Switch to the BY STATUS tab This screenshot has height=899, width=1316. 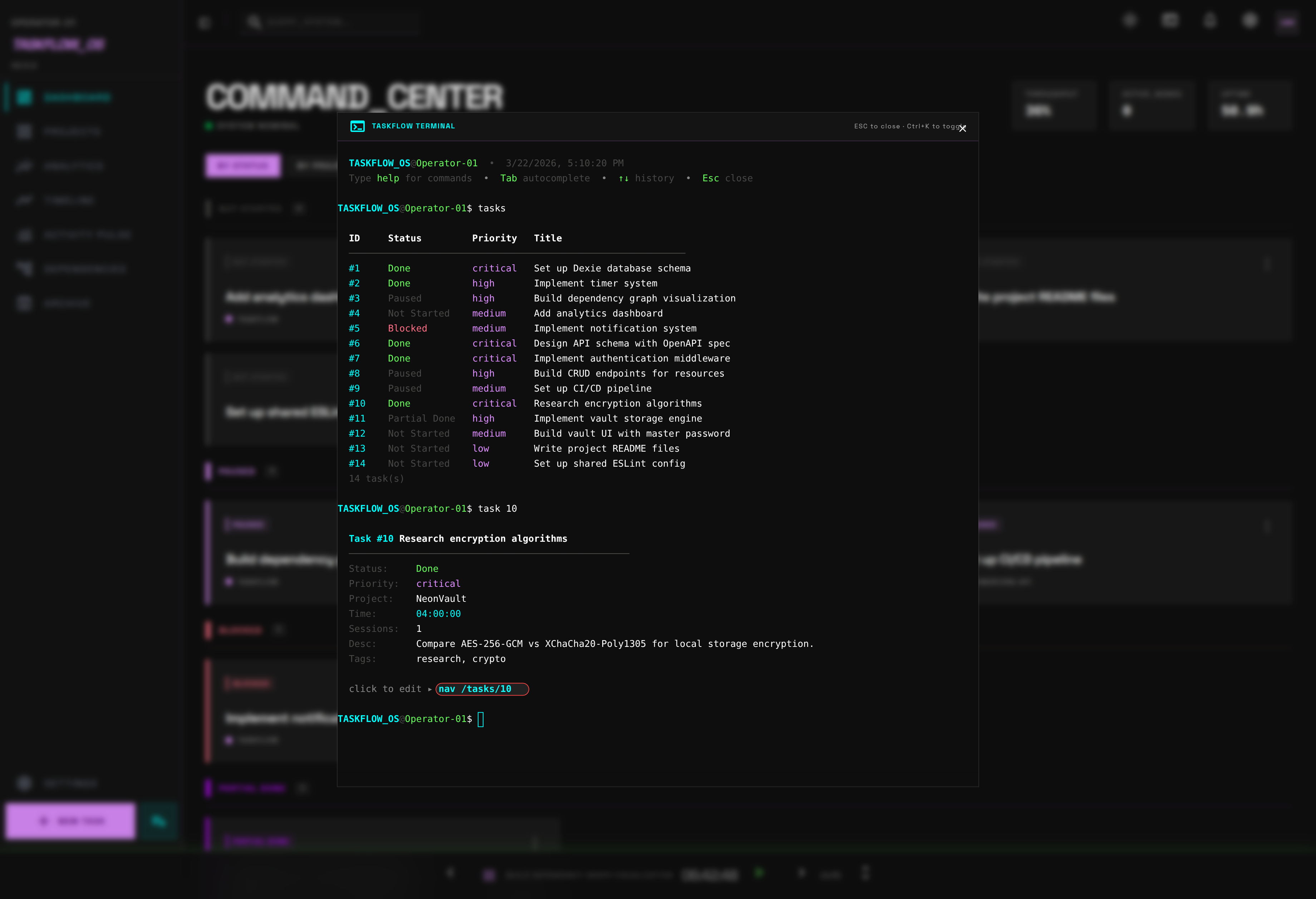tap(242, 166)
